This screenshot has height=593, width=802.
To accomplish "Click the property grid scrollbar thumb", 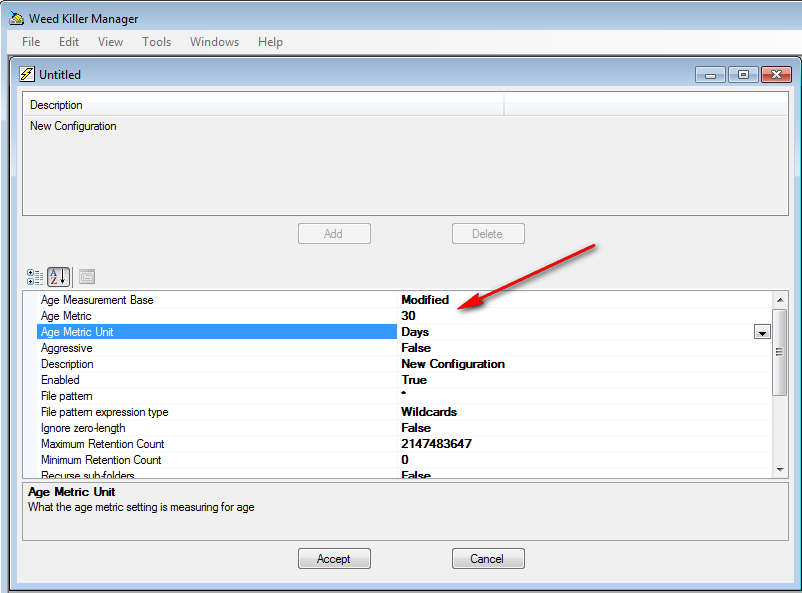I will coord(779,353).
